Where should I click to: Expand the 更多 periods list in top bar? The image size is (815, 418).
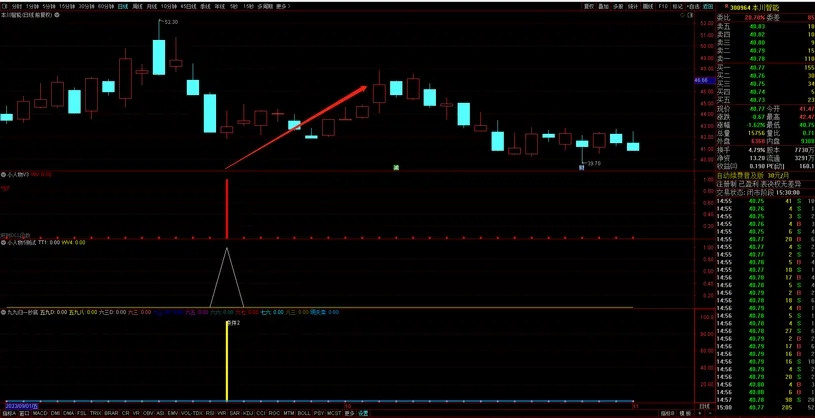tap(282, 6)
